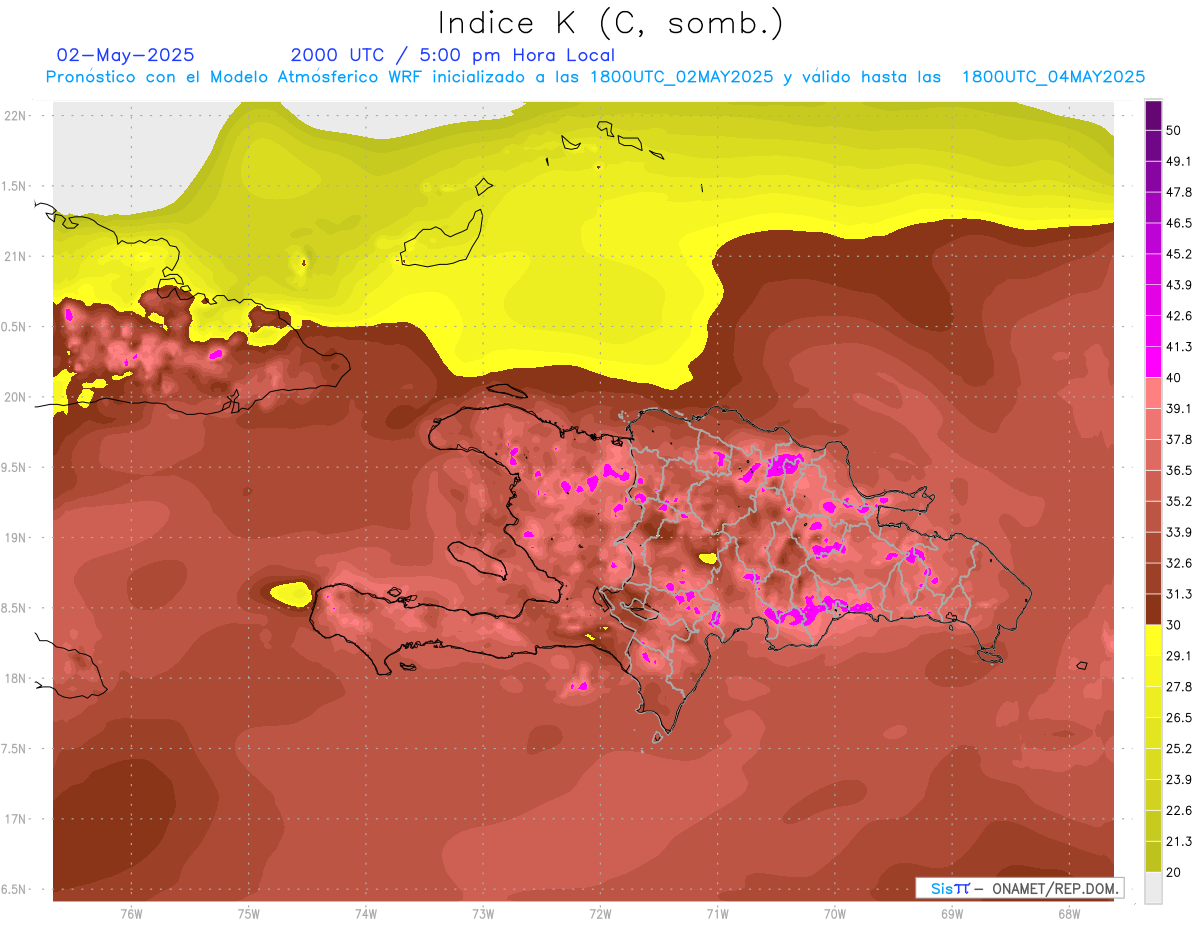Click the '74W' longitude label

(x=365, y=914)
